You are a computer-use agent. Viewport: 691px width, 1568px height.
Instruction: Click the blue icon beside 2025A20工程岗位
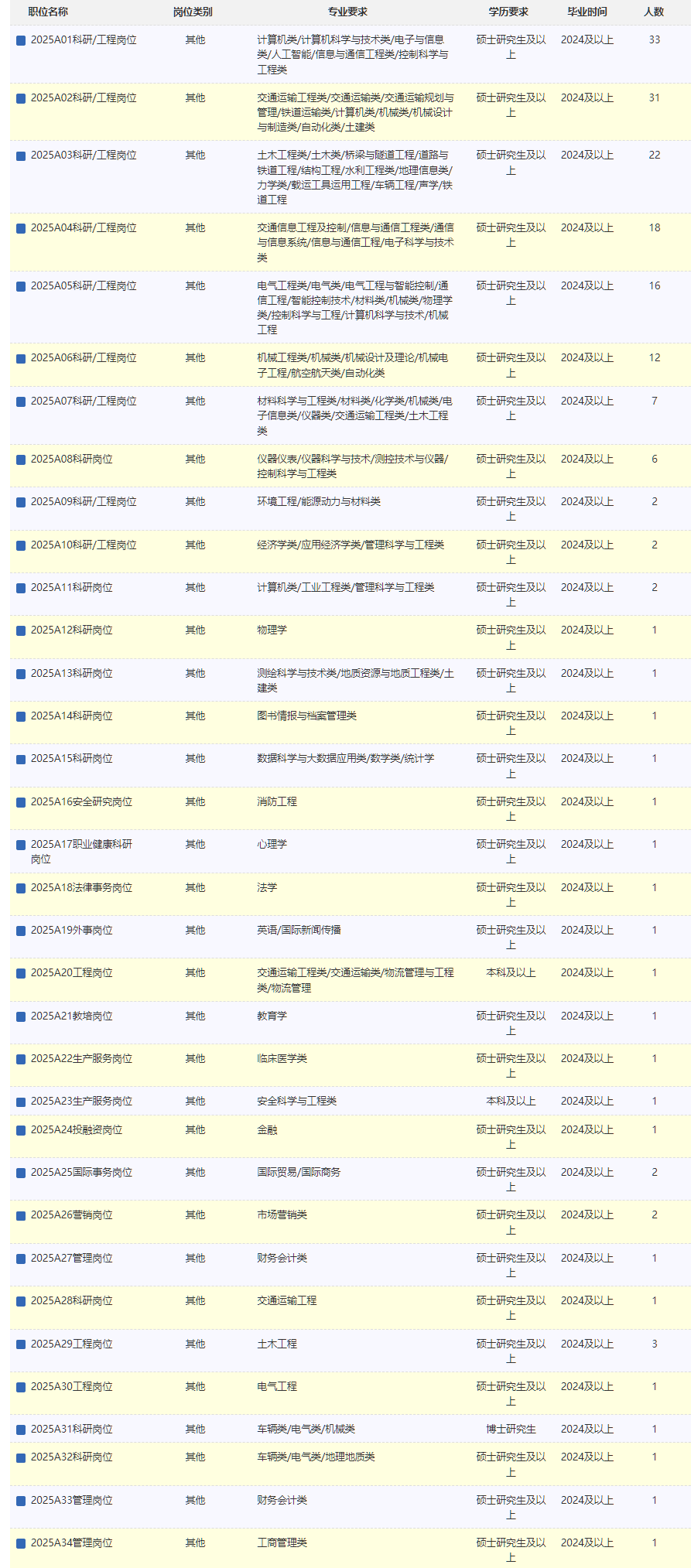21,973
